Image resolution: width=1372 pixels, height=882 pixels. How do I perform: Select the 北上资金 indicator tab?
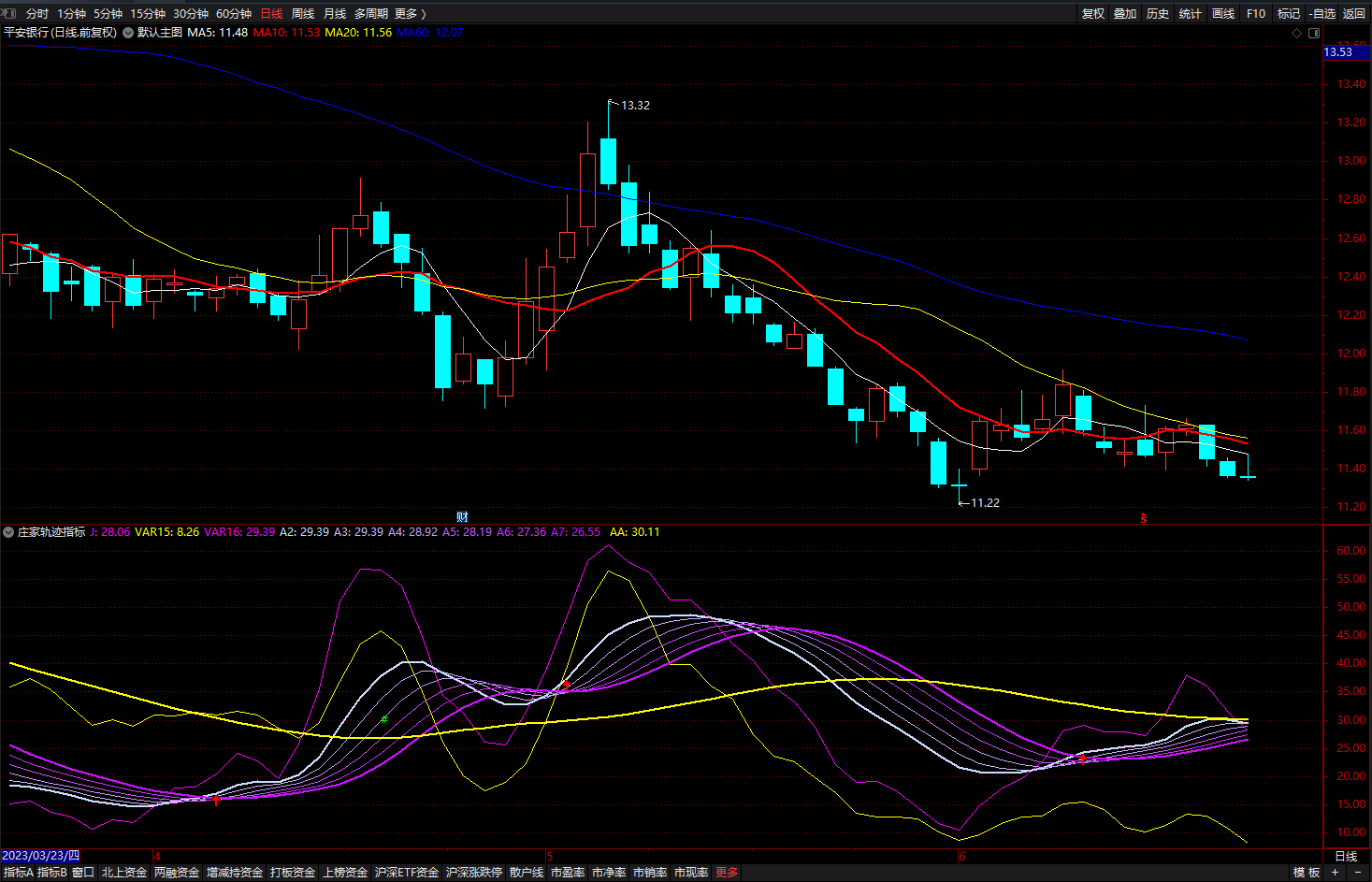point(124,872)
